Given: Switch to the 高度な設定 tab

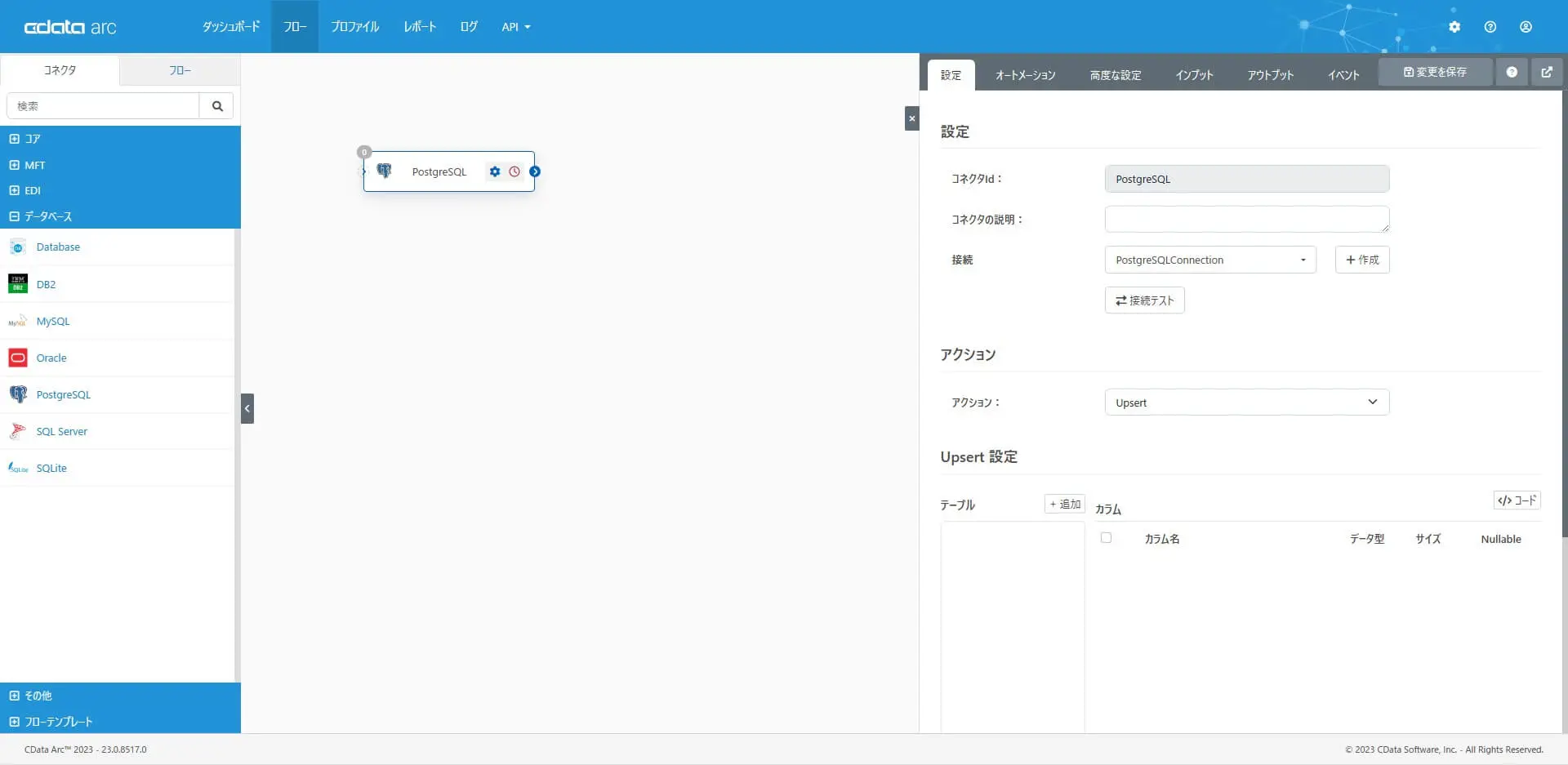Looking at the screenshot, I should pos(1116,75).
